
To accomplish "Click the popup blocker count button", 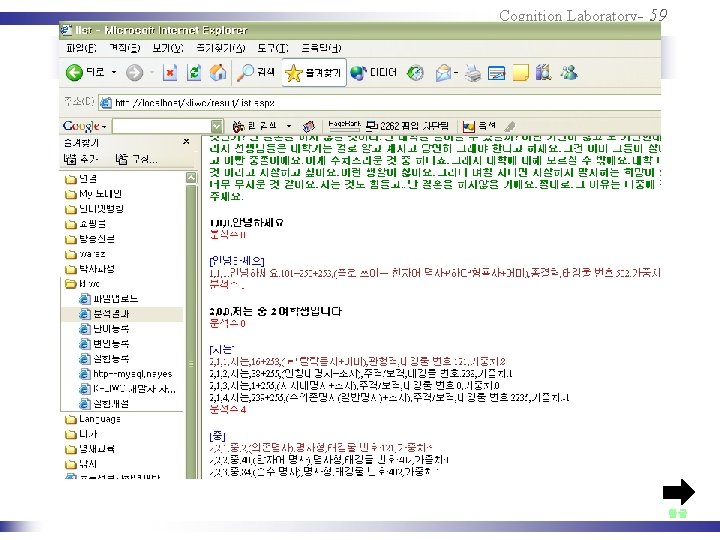I will coord(407,125).
